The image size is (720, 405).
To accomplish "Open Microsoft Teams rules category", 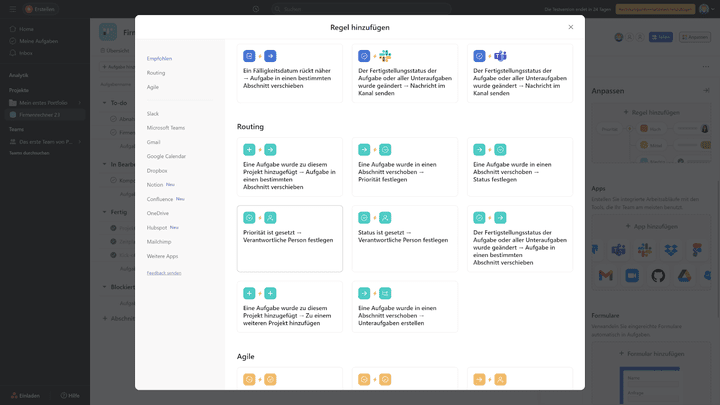I will (166, 128).
